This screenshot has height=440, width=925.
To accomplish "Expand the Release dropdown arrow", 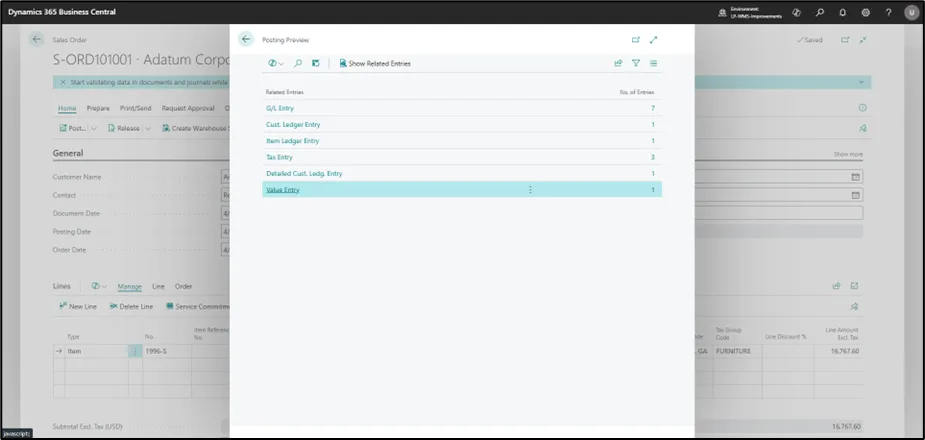I will tap(147, 128).
